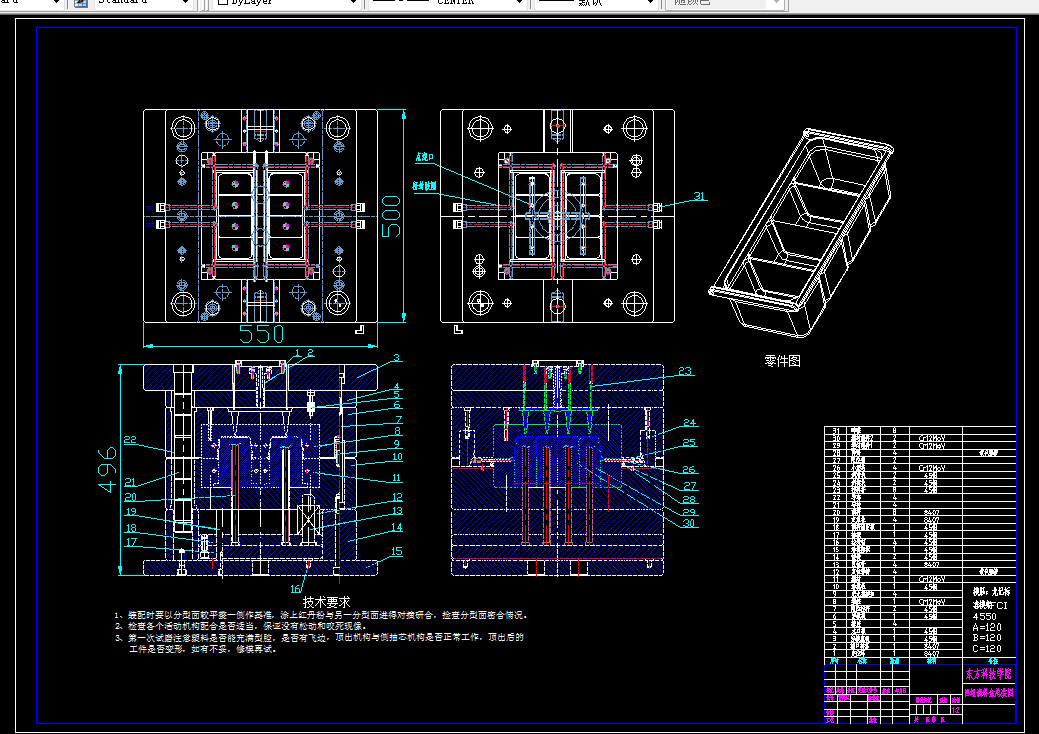This screenshot has height=734, width=1039.
Task: Click the right-hand blue mold section view
Action: [557, 469]
